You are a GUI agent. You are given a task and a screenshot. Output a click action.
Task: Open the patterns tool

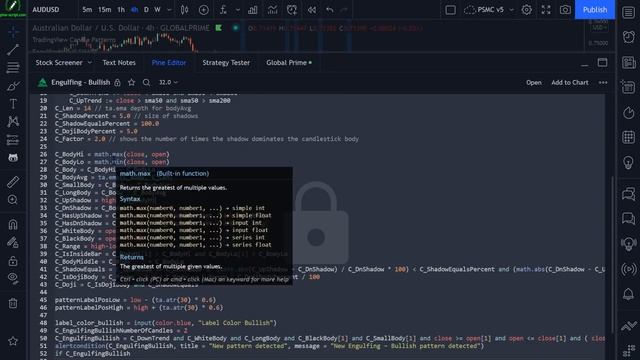tap(13, 122)
